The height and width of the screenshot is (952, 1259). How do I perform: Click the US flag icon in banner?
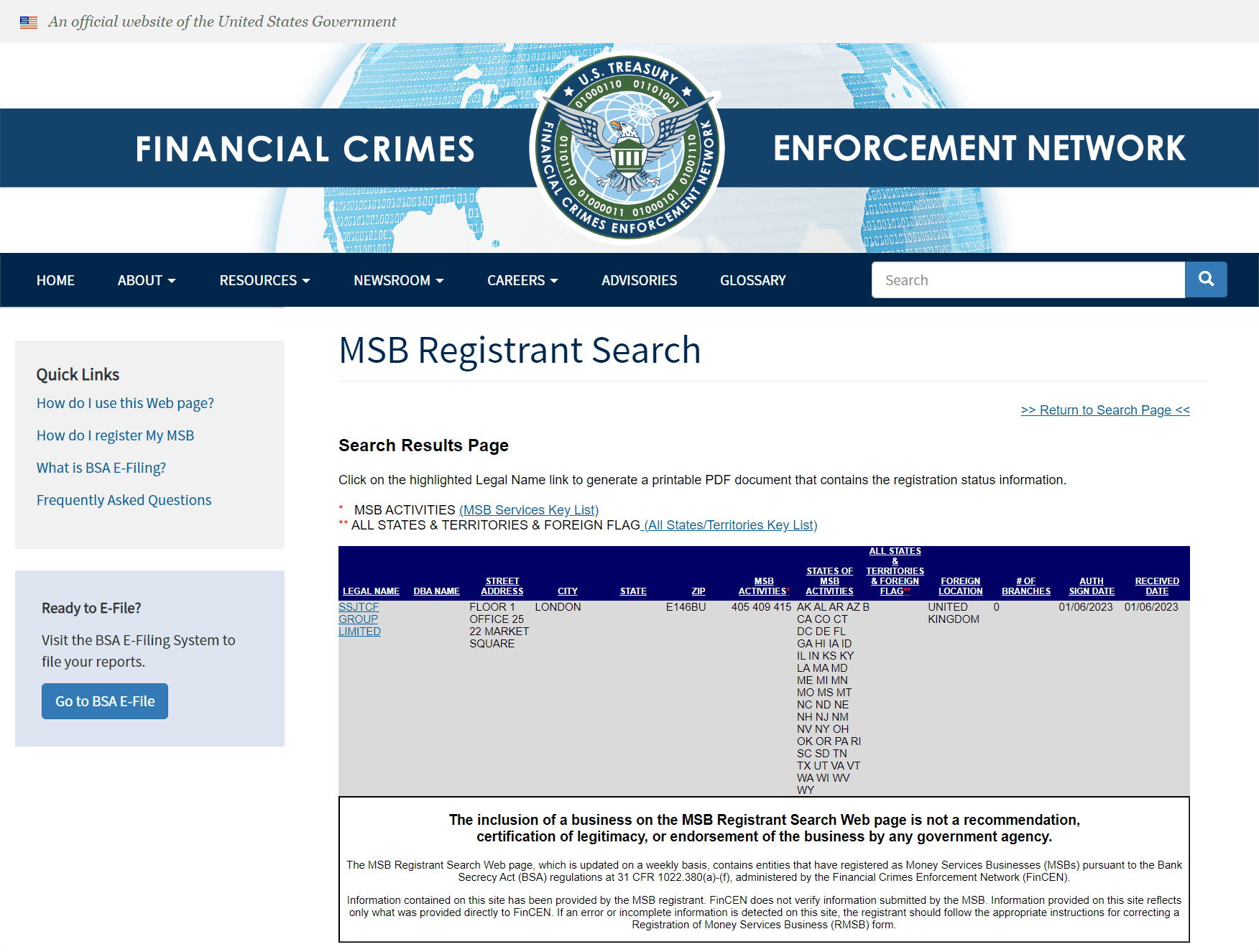[x=29, y=22]
